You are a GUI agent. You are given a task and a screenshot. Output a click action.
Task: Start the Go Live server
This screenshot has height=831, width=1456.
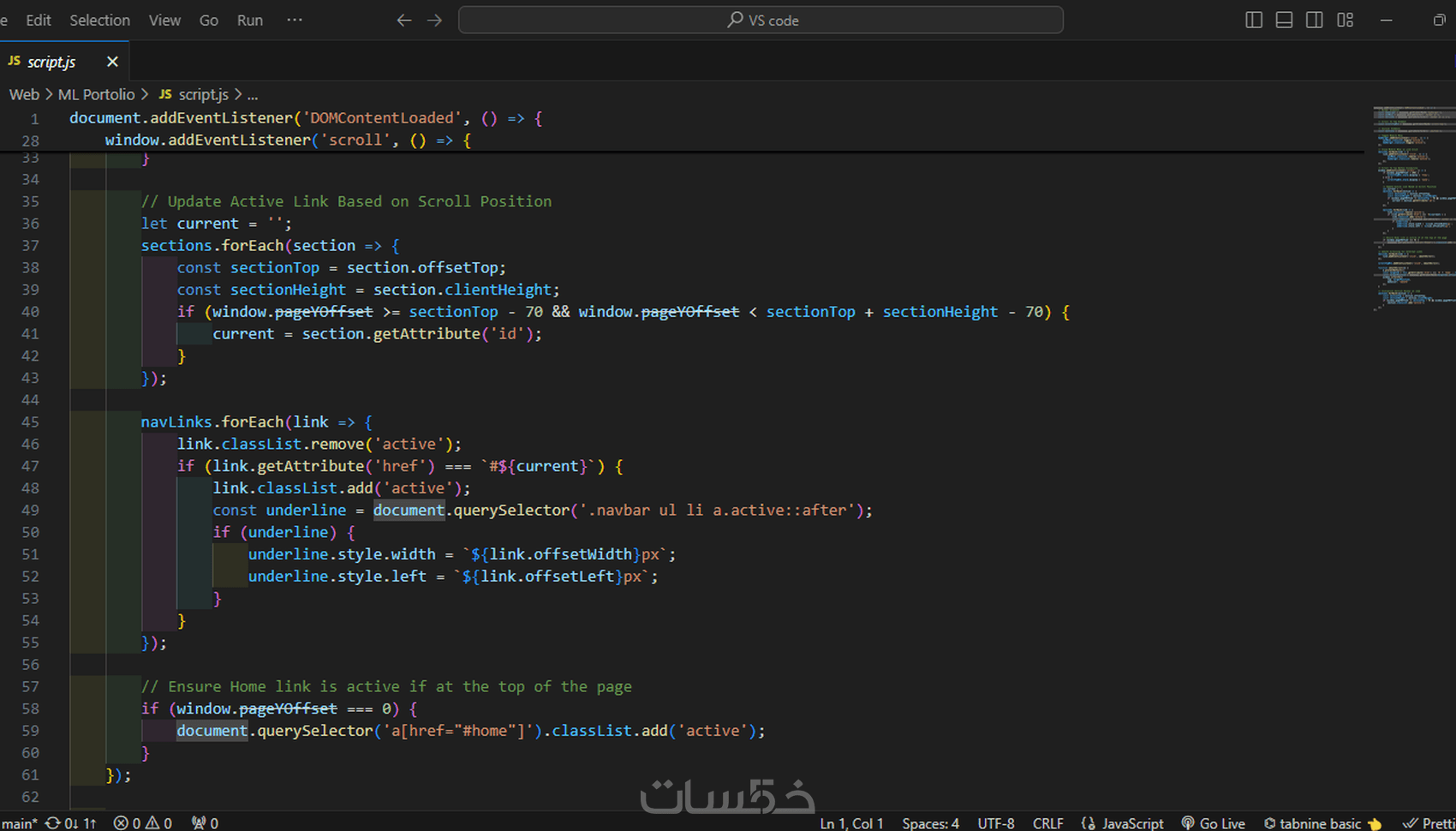tap(1213, 822)
